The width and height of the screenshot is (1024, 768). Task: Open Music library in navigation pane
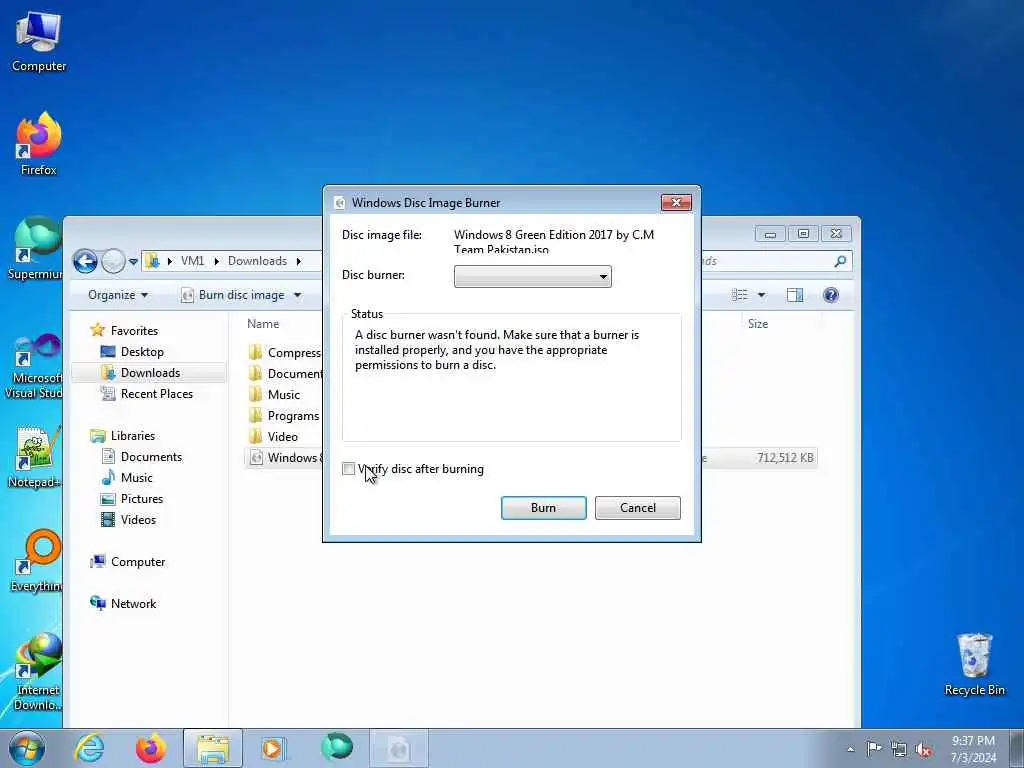point(136,477)
